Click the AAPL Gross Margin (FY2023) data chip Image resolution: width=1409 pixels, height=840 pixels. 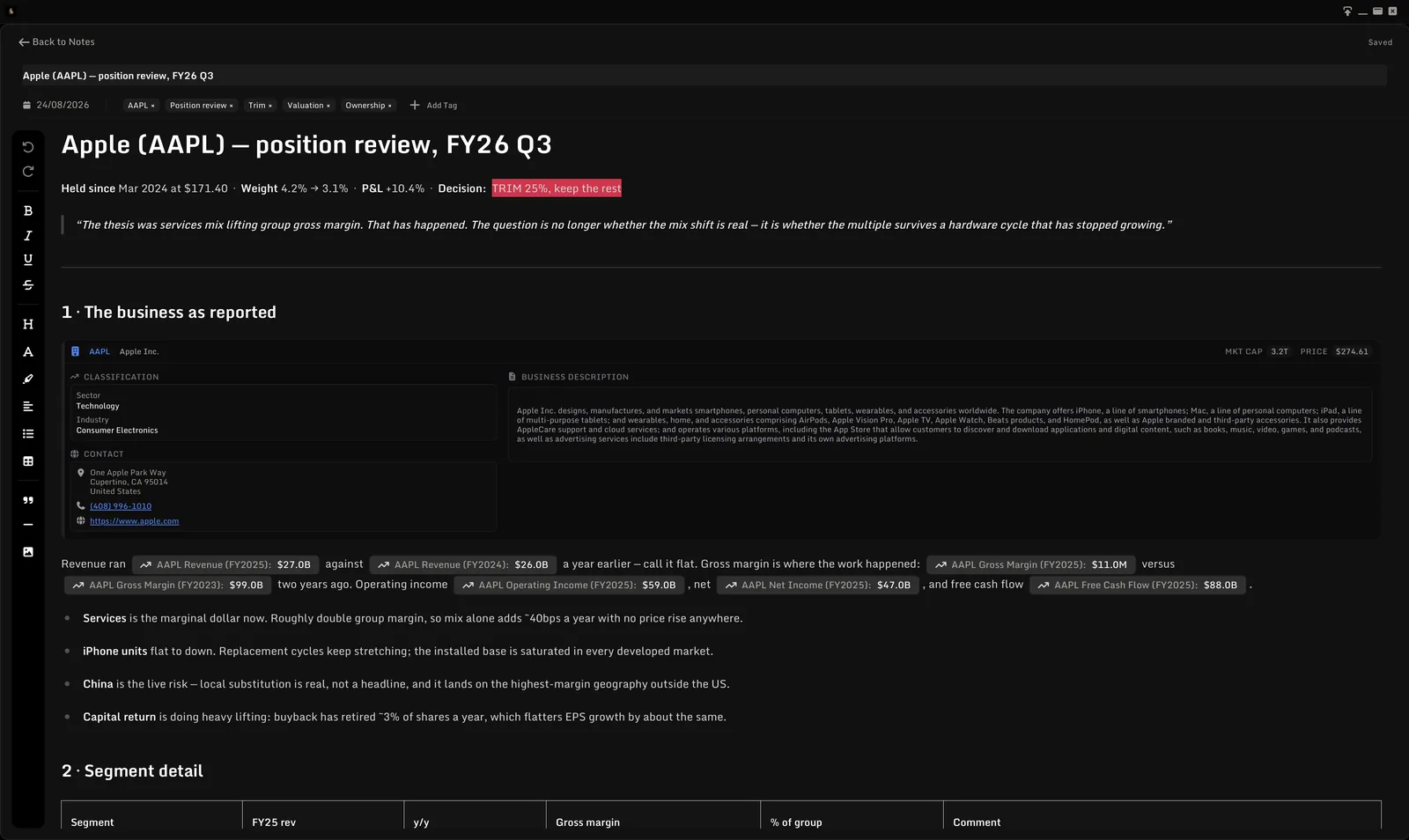point(167,585)
